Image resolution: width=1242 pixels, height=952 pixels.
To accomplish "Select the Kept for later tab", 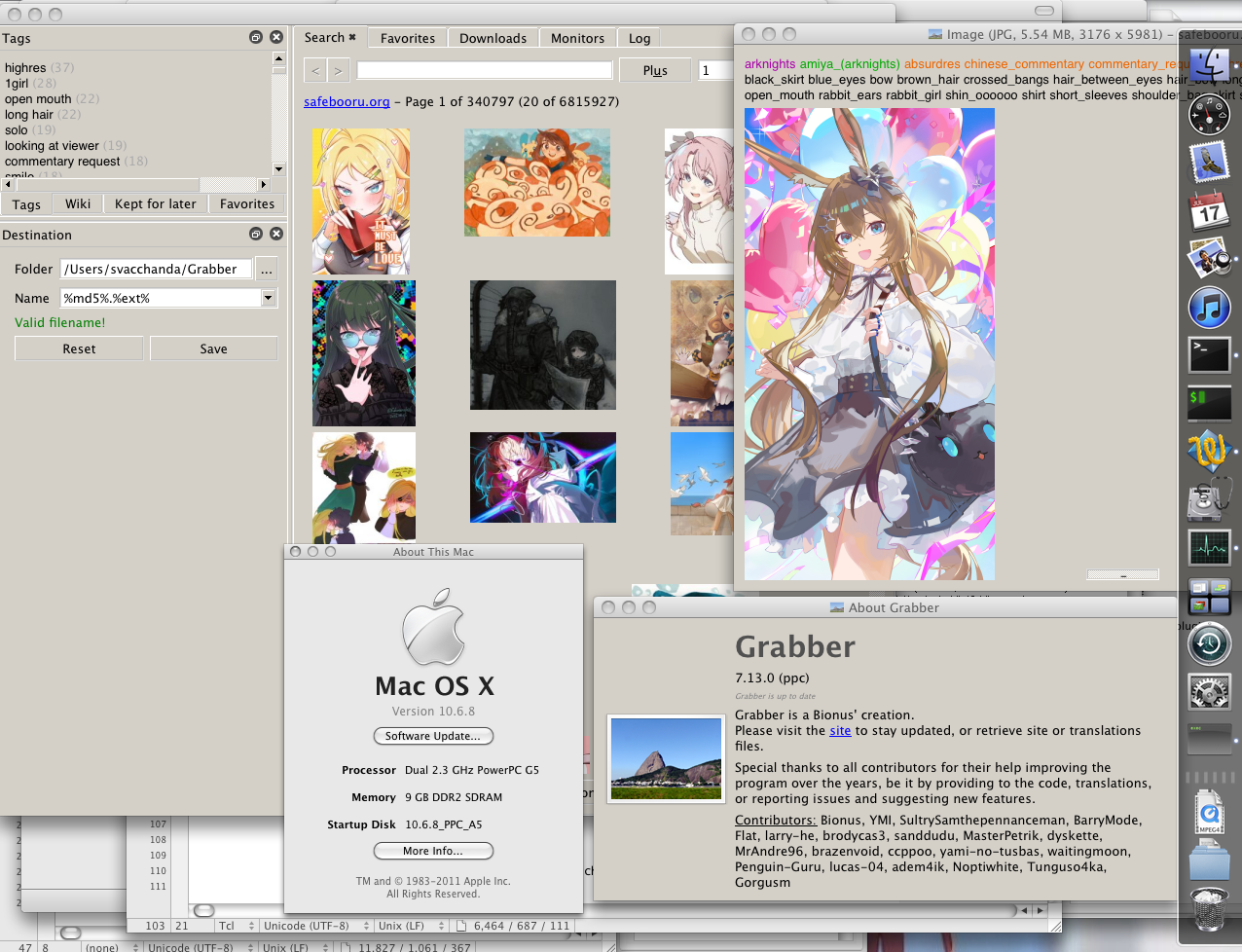I will coord(156,203).
